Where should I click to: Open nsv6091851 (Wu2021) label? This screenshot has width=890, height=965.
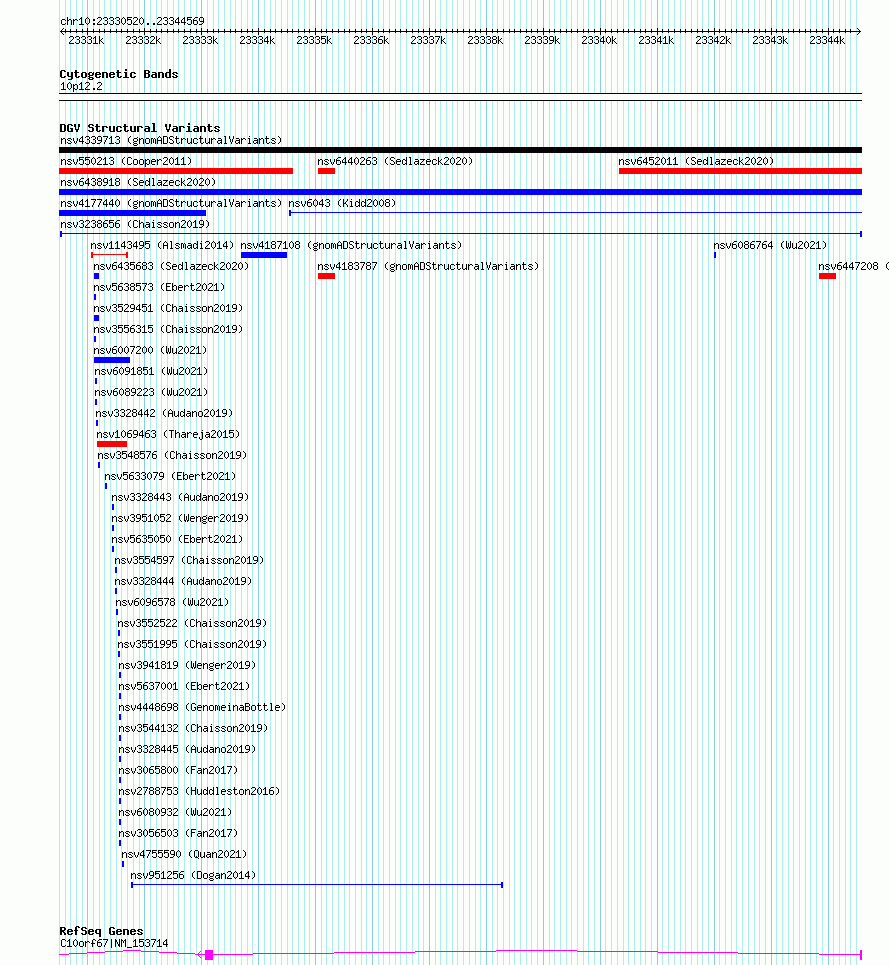pyautogui.click(x=151, y=371)
